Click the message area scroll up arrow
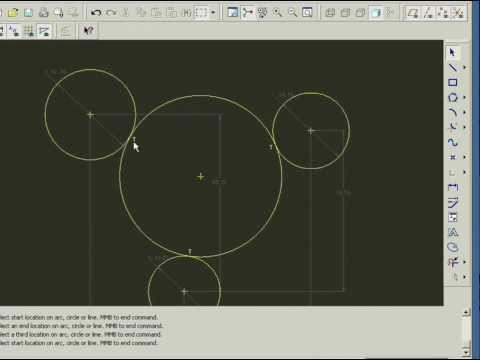The image size is (480, 360). coord(466,312)
